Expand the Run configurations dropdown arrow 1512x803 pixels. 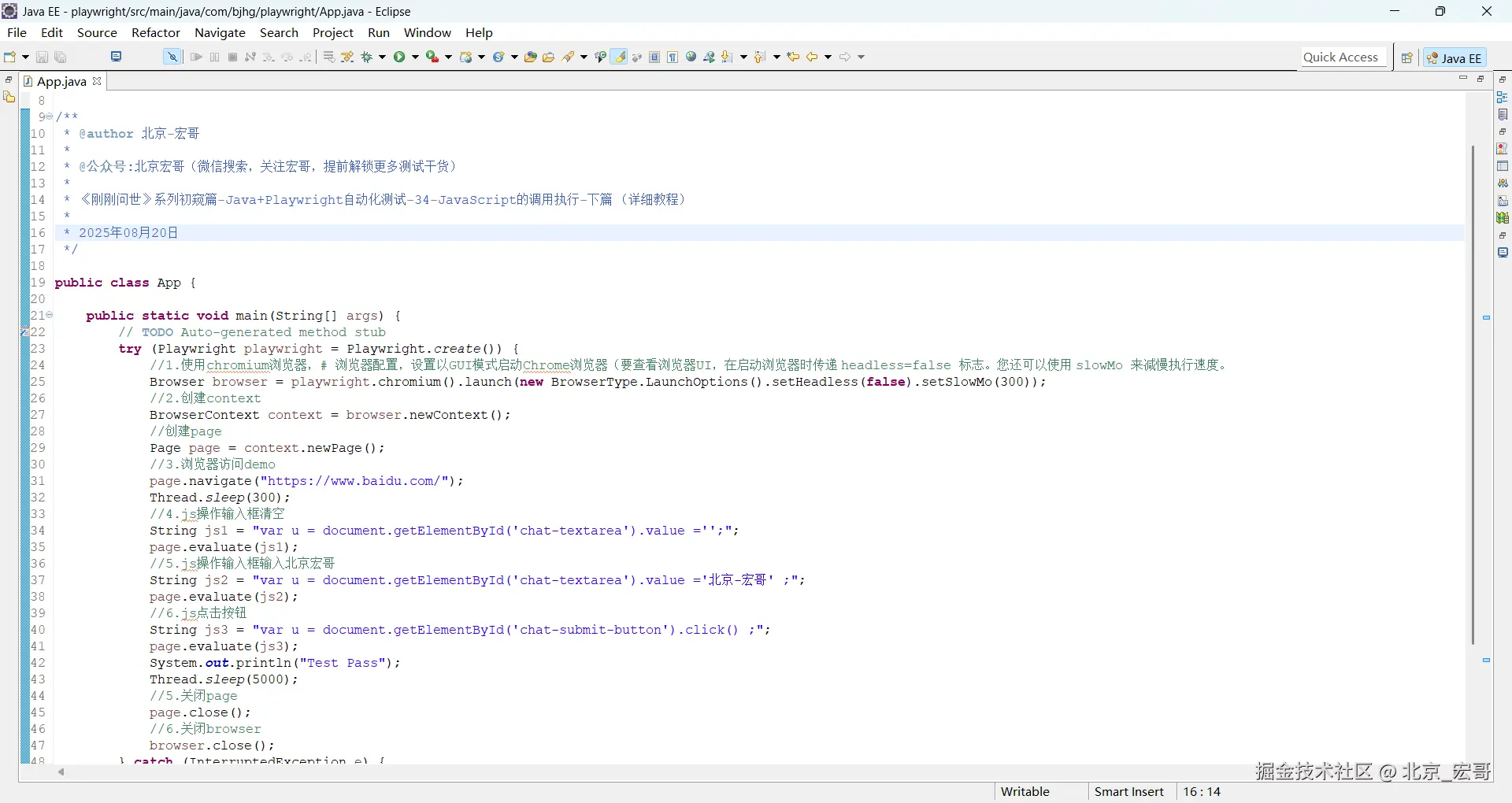click(x=415, y=57)
